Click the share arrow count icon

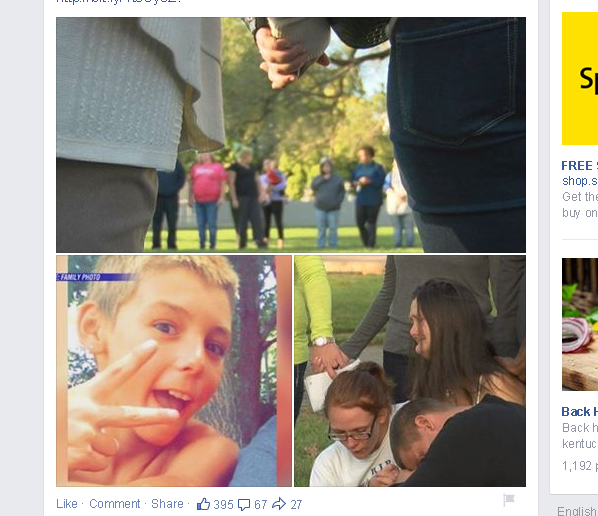click(279, 504)
